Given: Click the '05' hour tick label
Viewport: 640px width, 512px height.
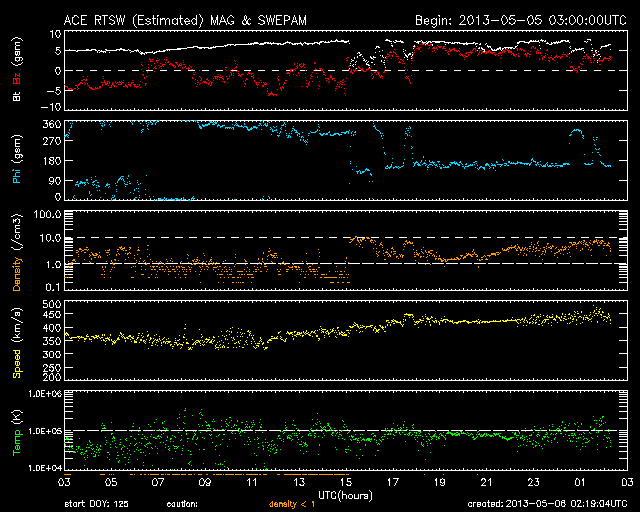Looking at the screenshot, I should tap(111, 482).
